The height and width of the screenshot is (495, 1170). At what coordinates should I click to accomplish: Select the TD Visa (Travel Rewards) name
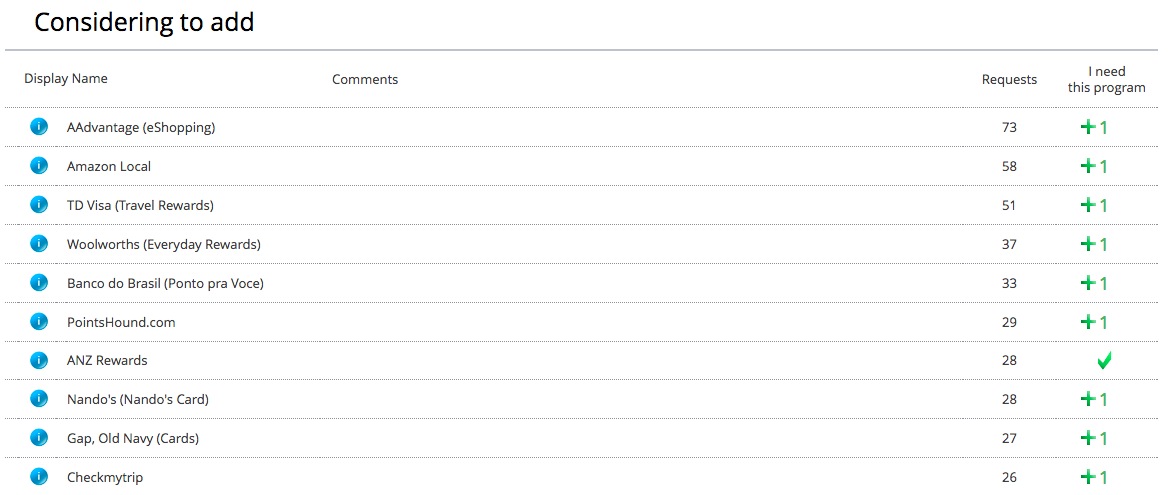140,205
